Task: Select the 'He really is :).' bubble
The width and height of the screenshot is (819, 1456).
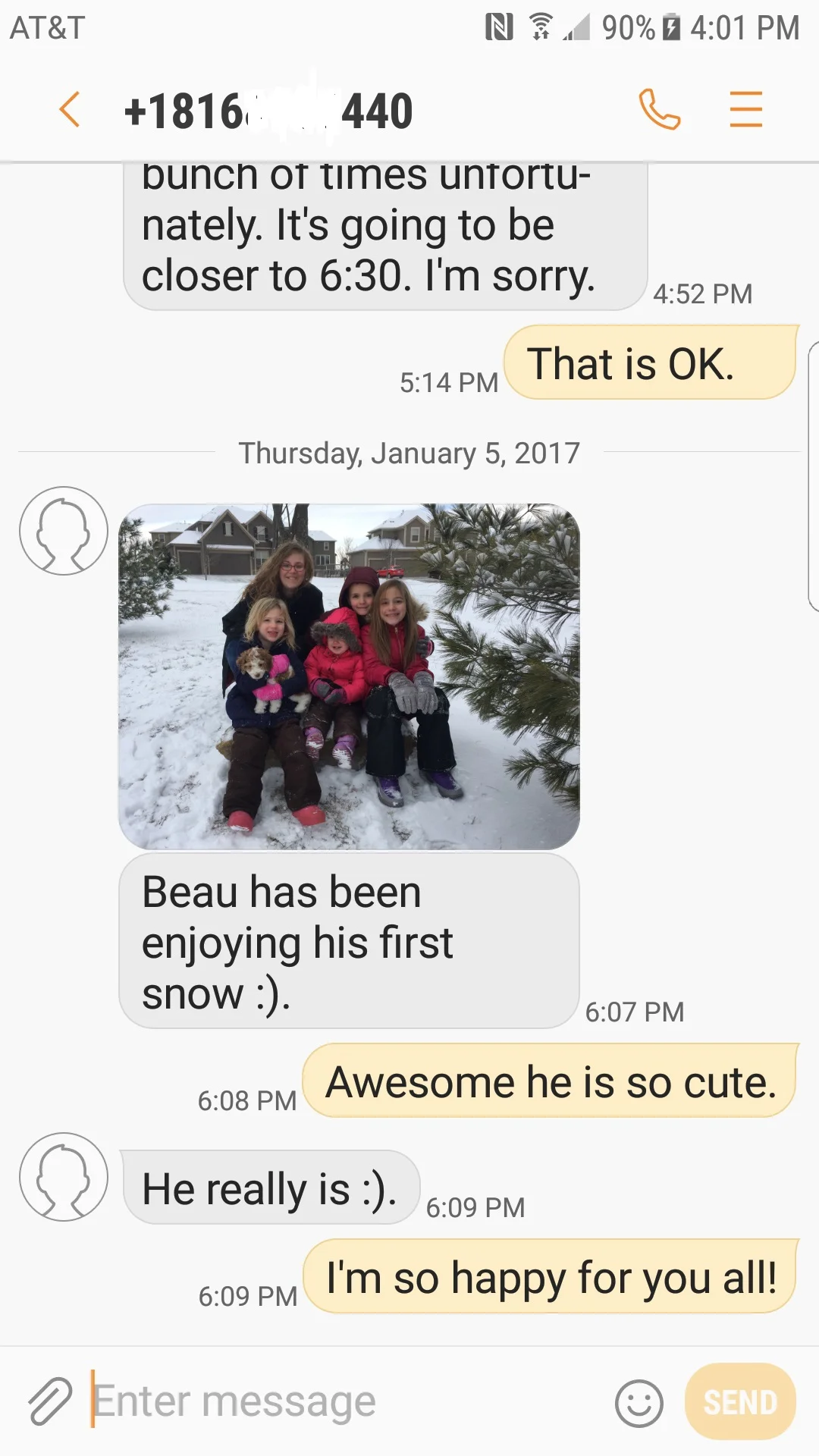Action: (x=271, y=1188)
